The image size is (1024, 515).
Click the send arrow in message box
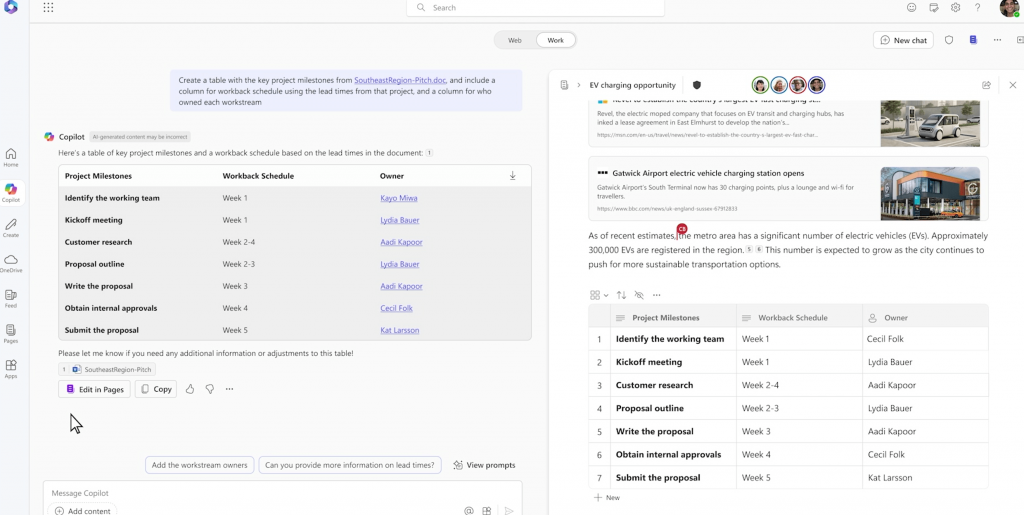(509, 511)
